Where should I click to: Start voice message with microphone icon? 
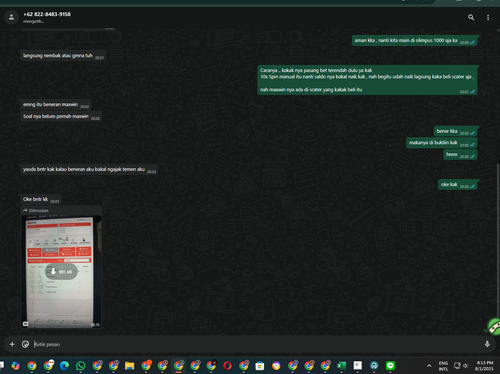point(487,344)
